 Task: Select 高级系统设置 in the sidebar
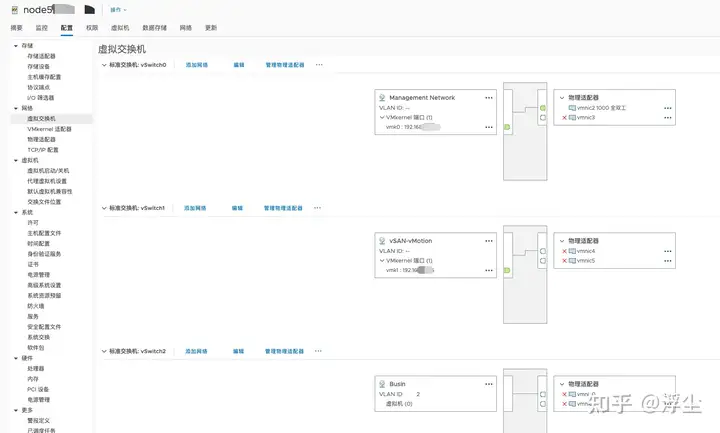[44, 286]
